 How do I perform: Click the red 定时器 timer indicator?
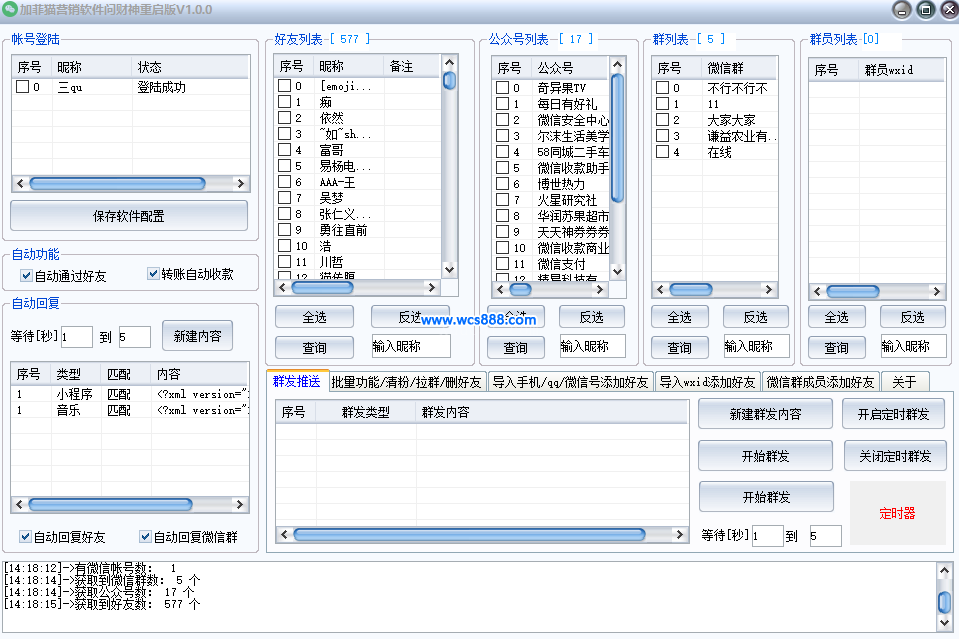click(x=897, y=513)
